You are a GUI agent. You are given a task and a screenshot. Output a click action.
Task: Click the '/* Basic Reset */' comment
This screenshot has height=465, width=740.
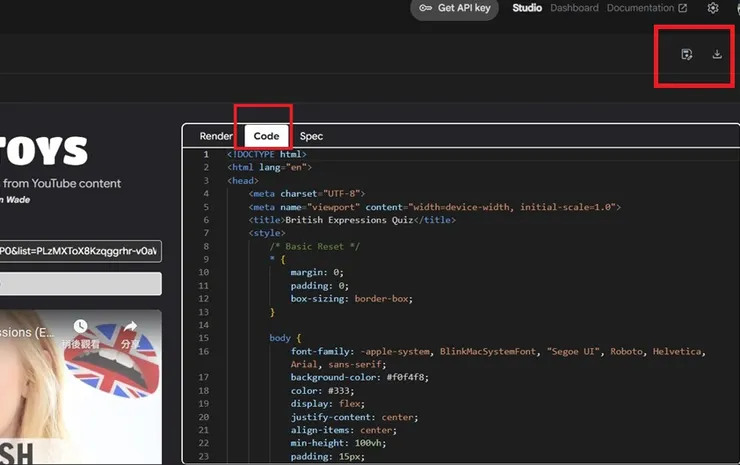[314, 246]
